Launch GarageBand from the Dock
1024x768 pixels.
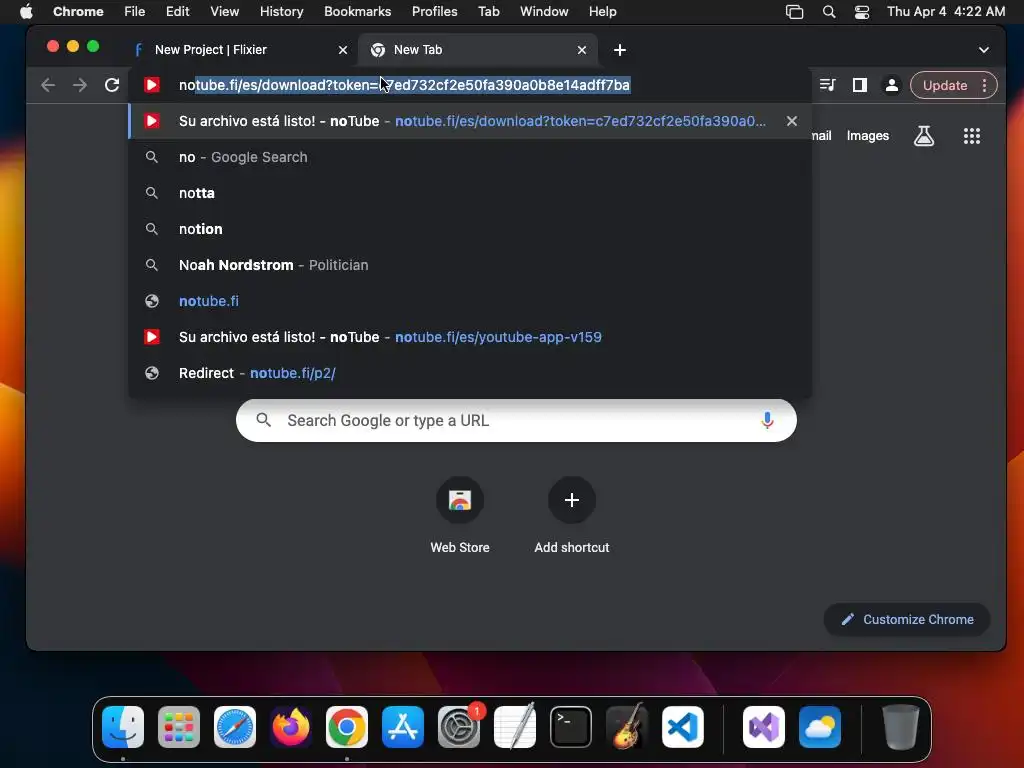click(x=627, y=727)
